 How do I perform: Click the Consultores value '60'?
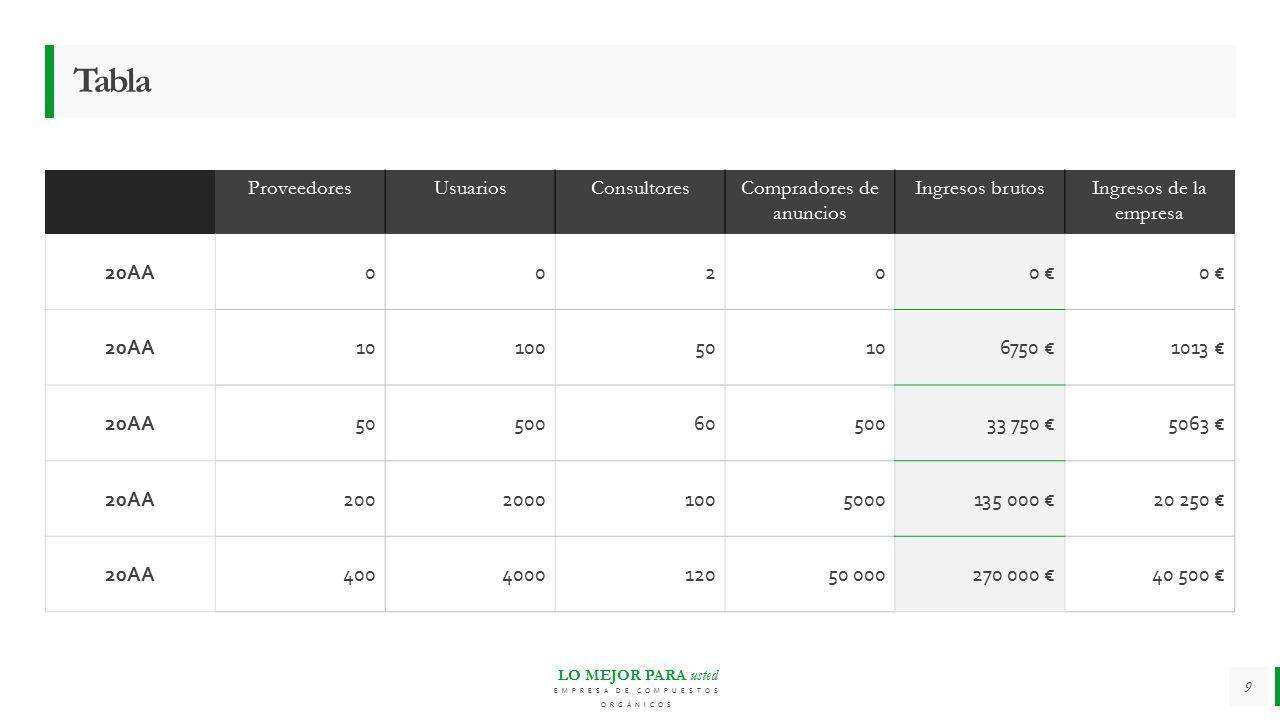click(640, 423)
